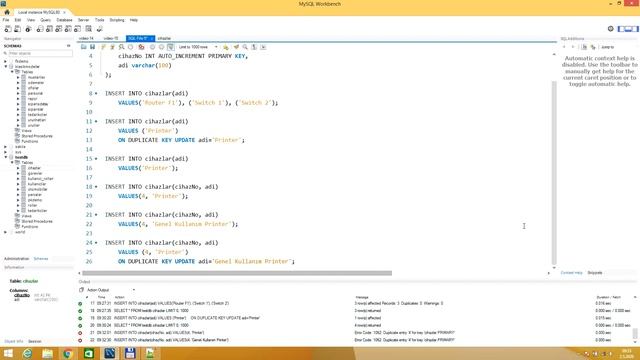
Task: Switch to the cihazlar tab
Action: pos(164,38)
